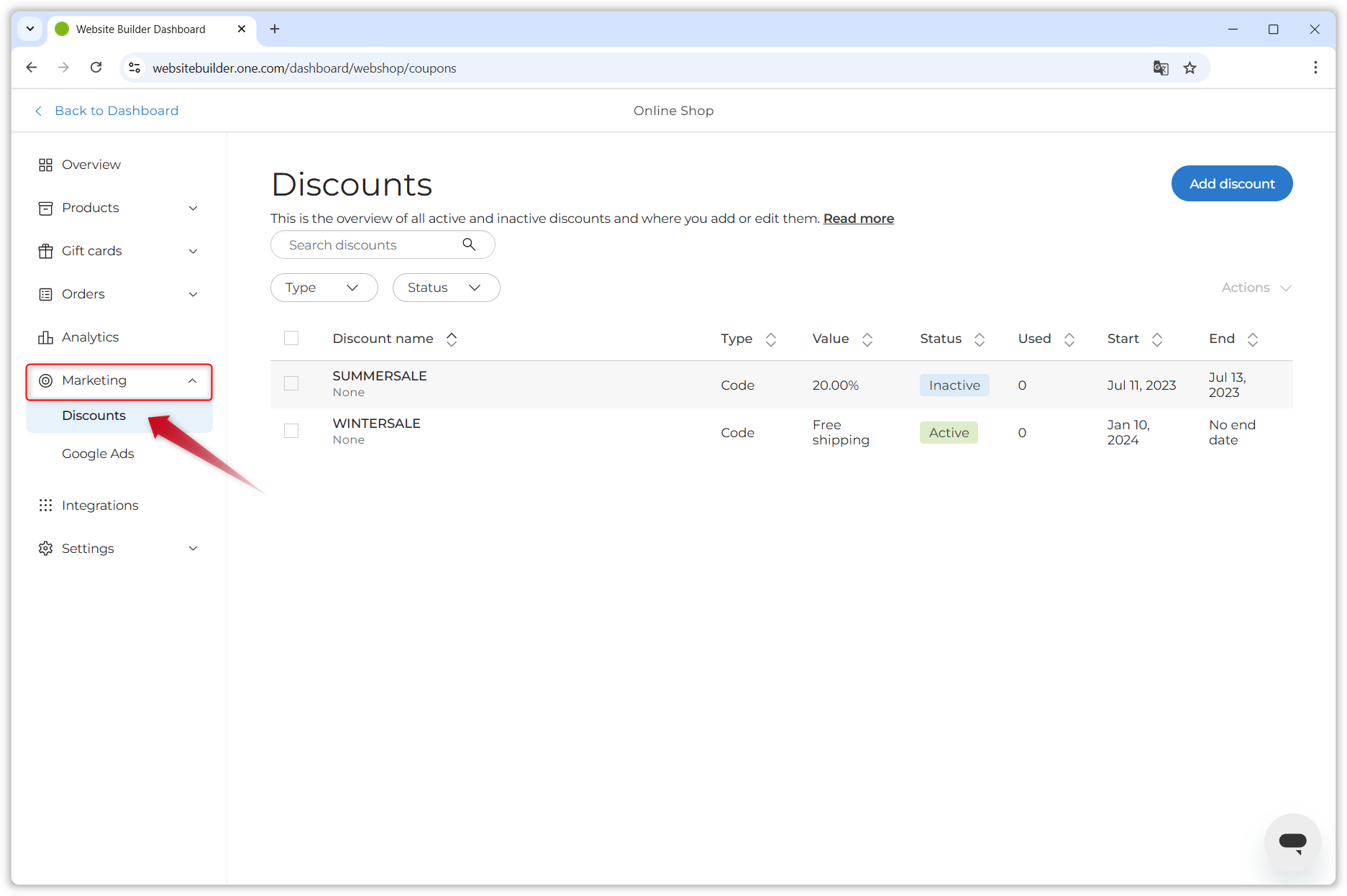Open the Read more link
1347x896 pixels.
pos(858,218)
